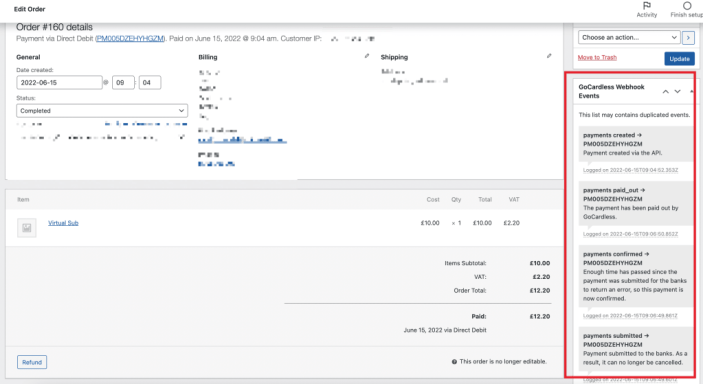
Task: Click the date created field 2022-06-15
Action: [59, 83]
